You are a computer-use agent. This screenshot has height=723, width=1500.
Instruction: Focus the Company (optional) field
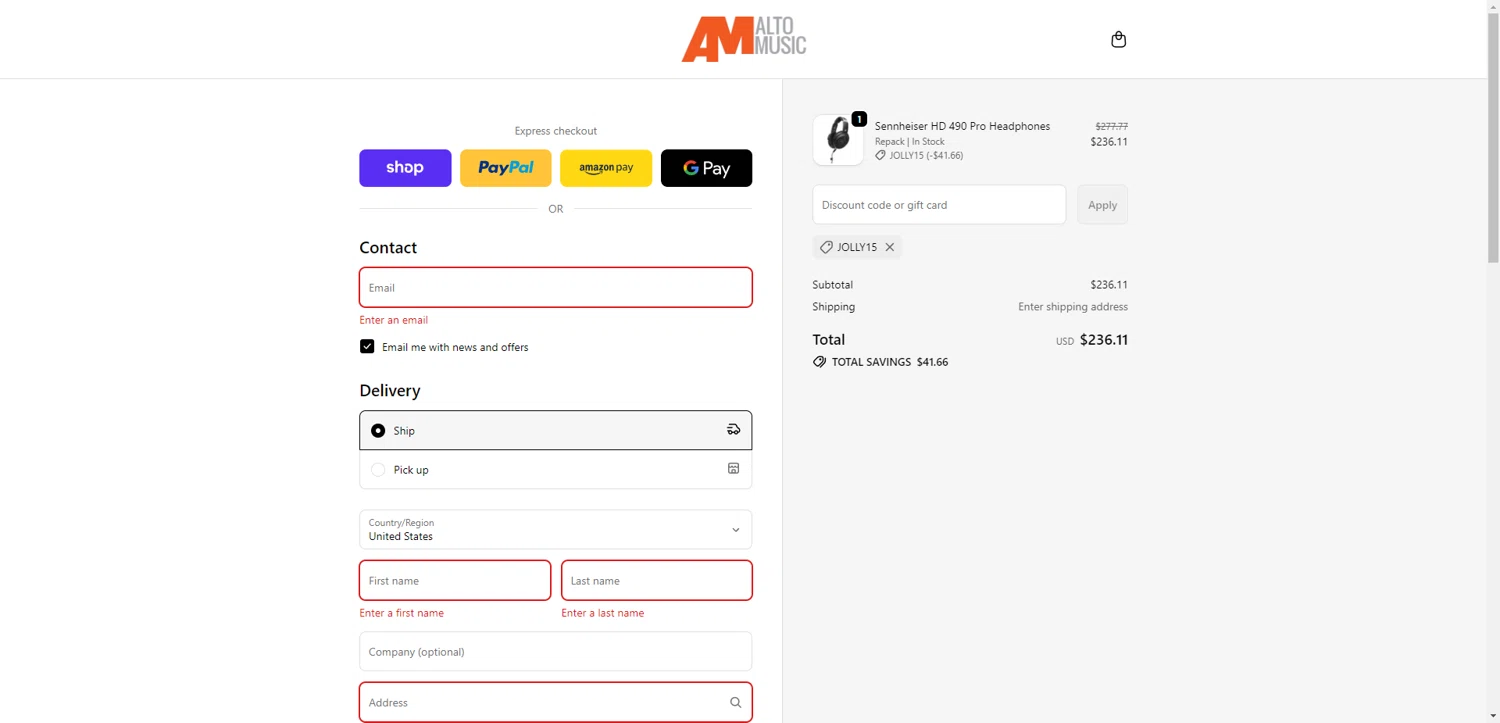[555, 651]
